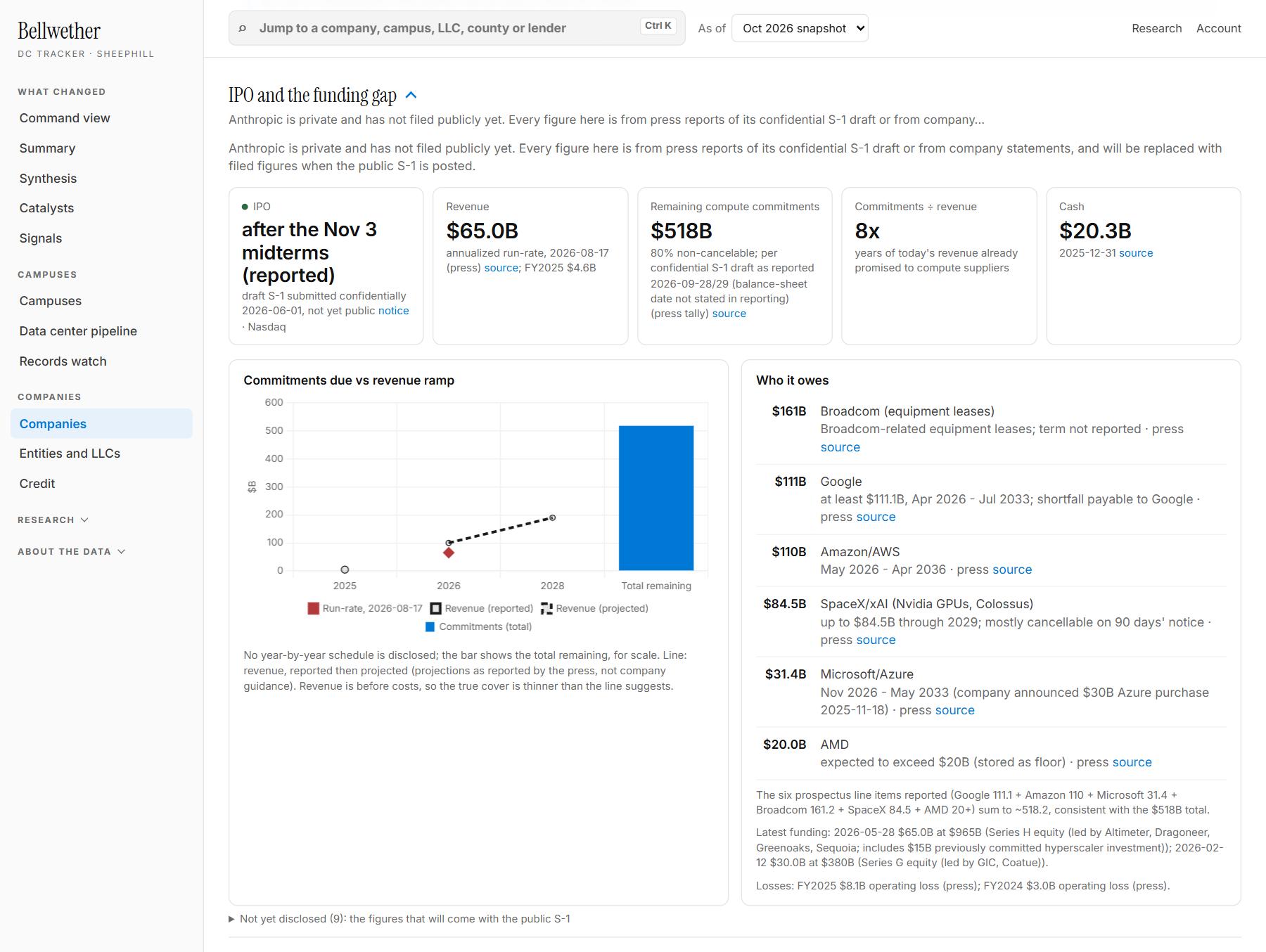Open the Amazon/AWS source link
Screen dimensions: 1266x952
1012,570
